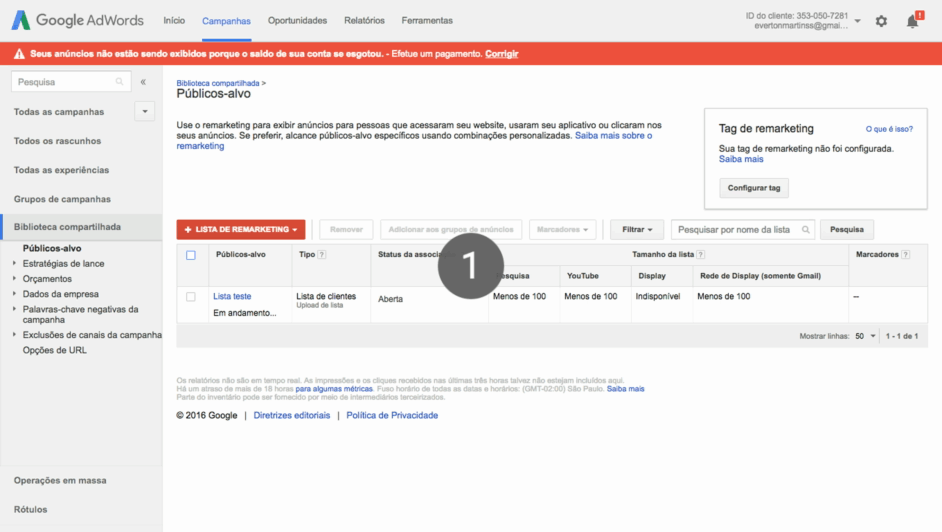Open Diretrizes editoriais link
The height and width of the screenshot is (532, 942).
click(x=292, y=415)
